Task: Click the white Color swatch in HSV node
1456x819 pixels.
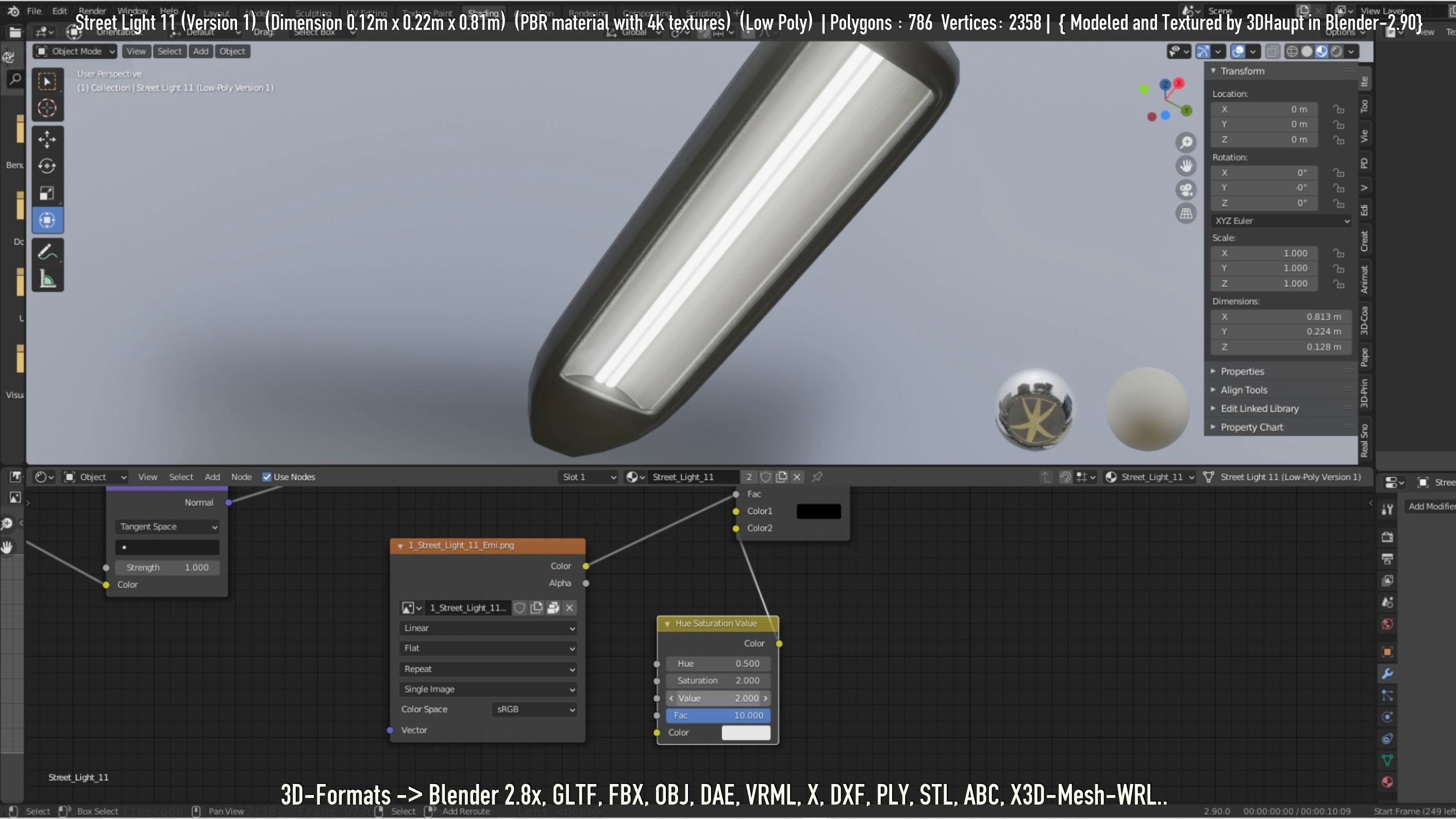Action: (745, 732)
